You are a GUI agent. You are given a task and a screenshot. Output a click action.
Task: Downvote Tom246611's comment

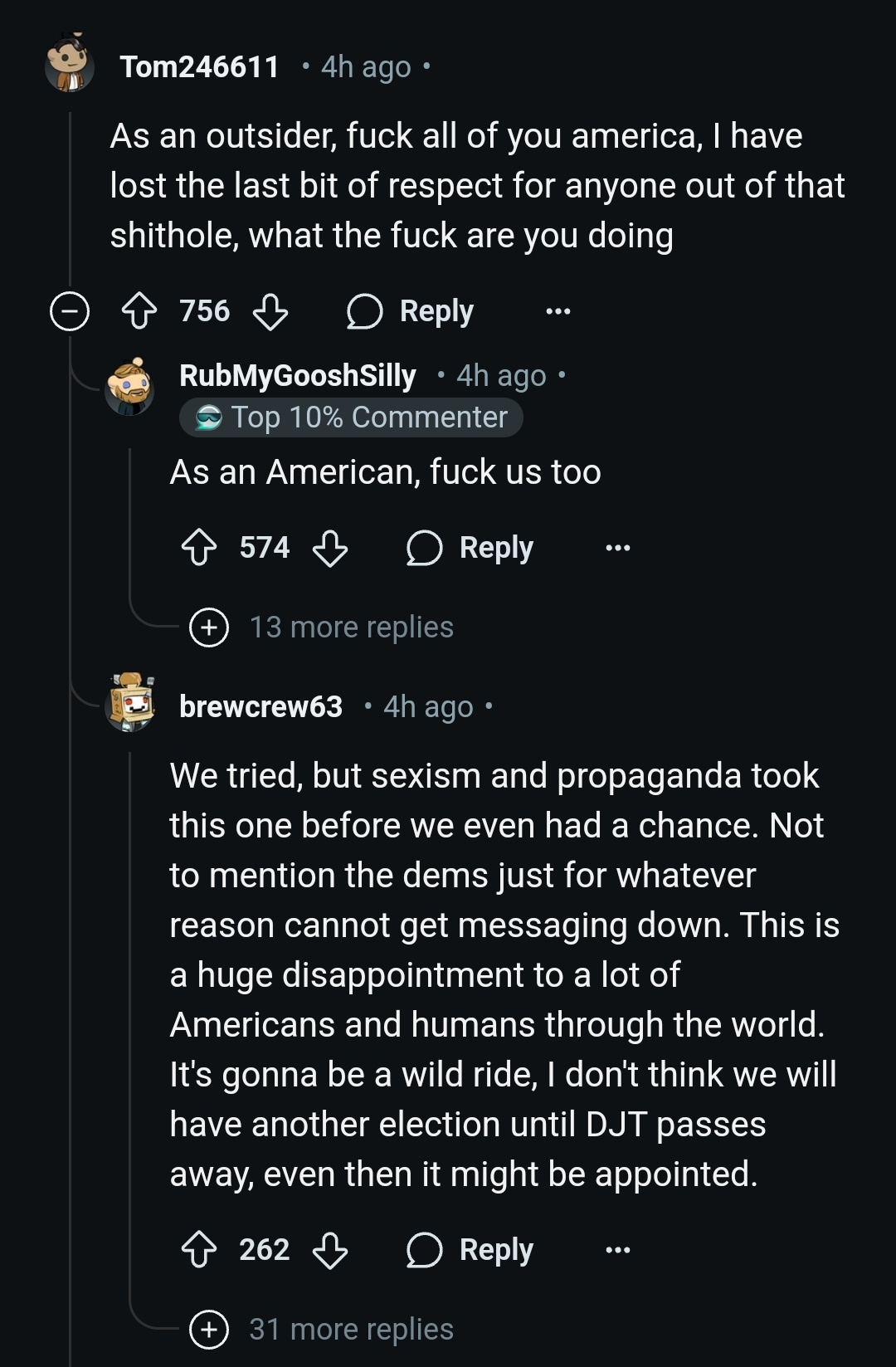click(x=270, y=312)
